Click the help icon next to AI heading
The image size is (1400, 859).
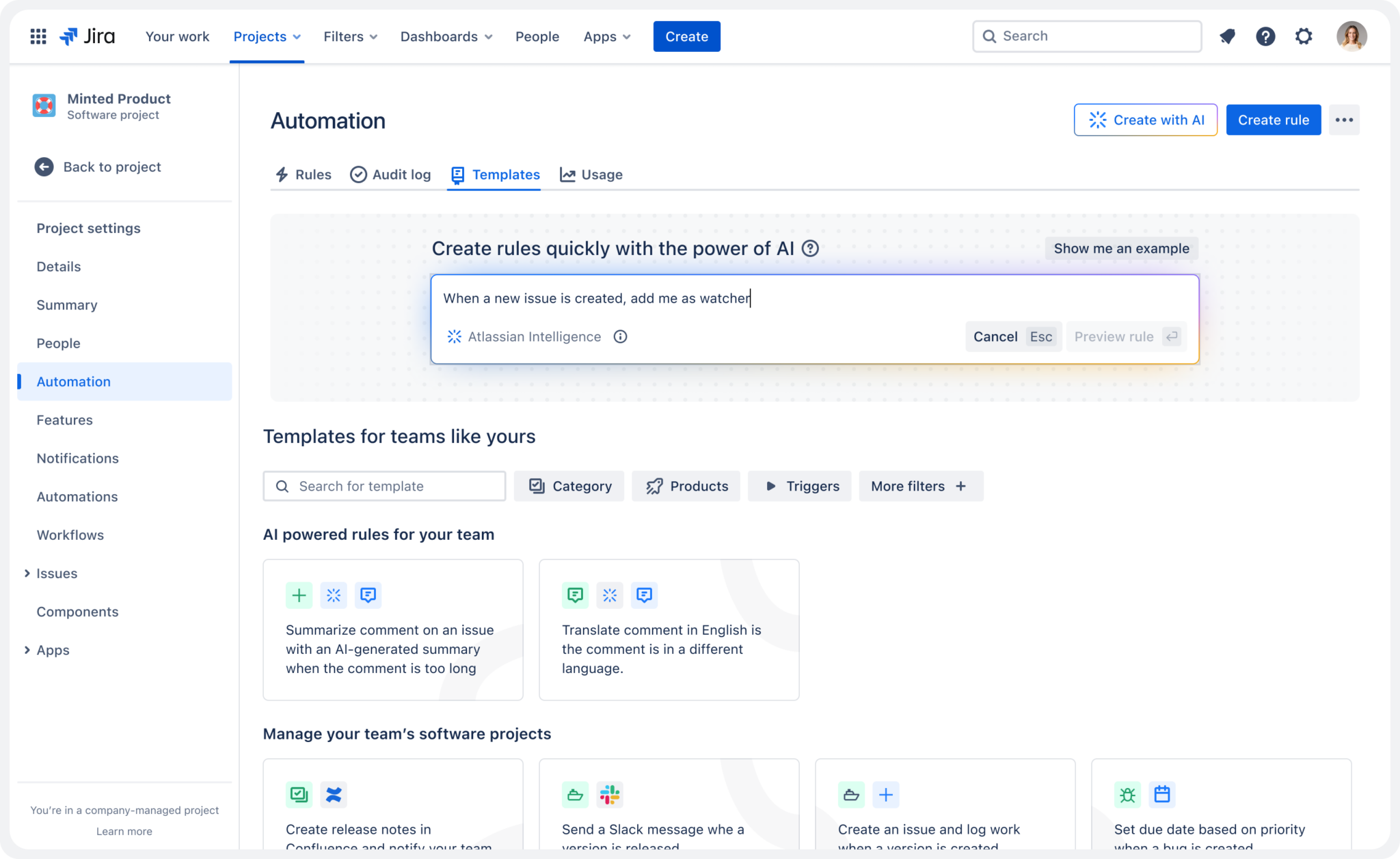(x=811, y=249)
